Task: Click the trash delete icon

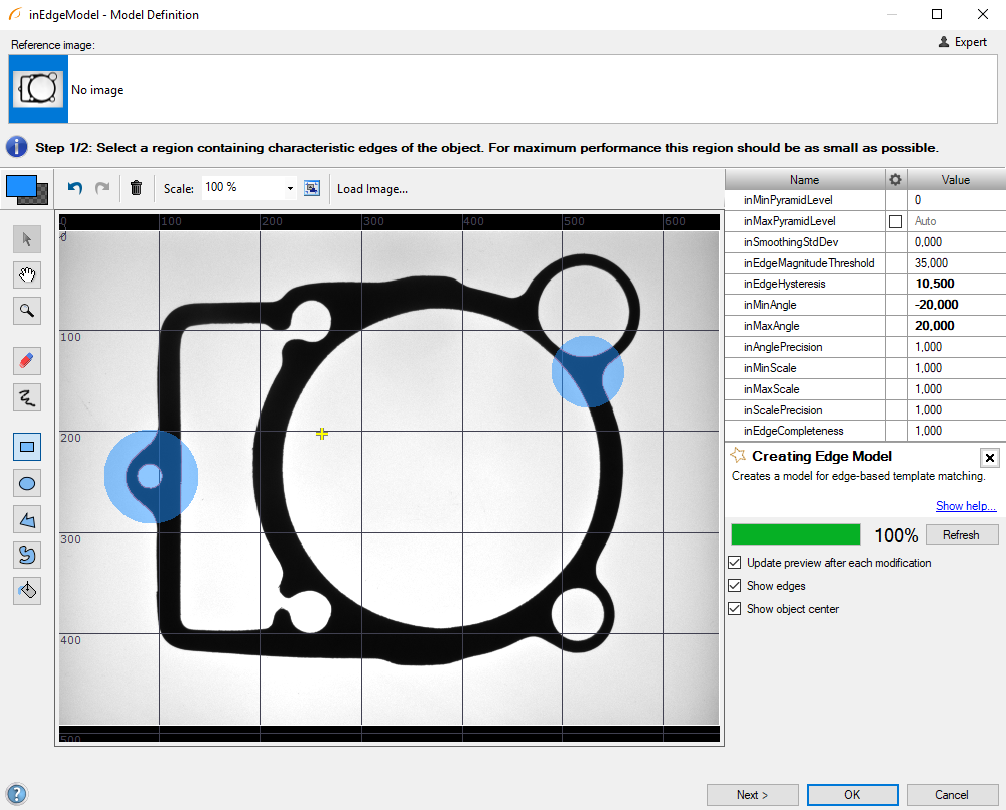Action: (137, 188)
